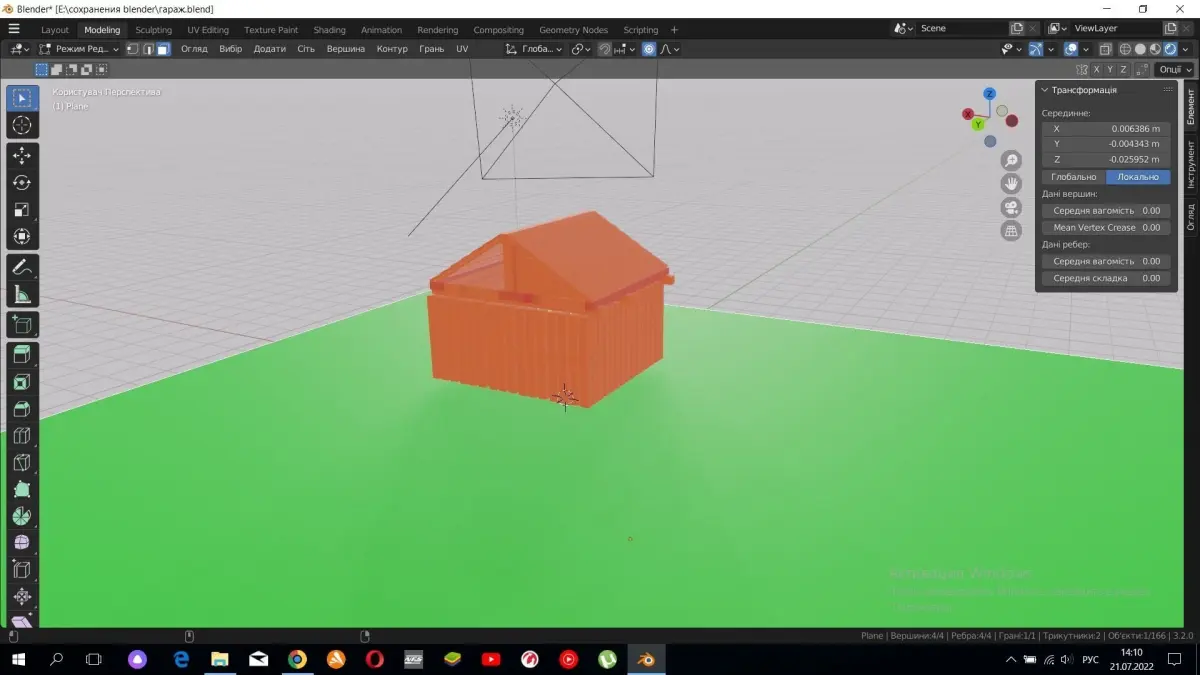This screenshot has width=1200, height=675.
Task: Select the Smooth vertices tool
Action: click(x=22, y=543)
